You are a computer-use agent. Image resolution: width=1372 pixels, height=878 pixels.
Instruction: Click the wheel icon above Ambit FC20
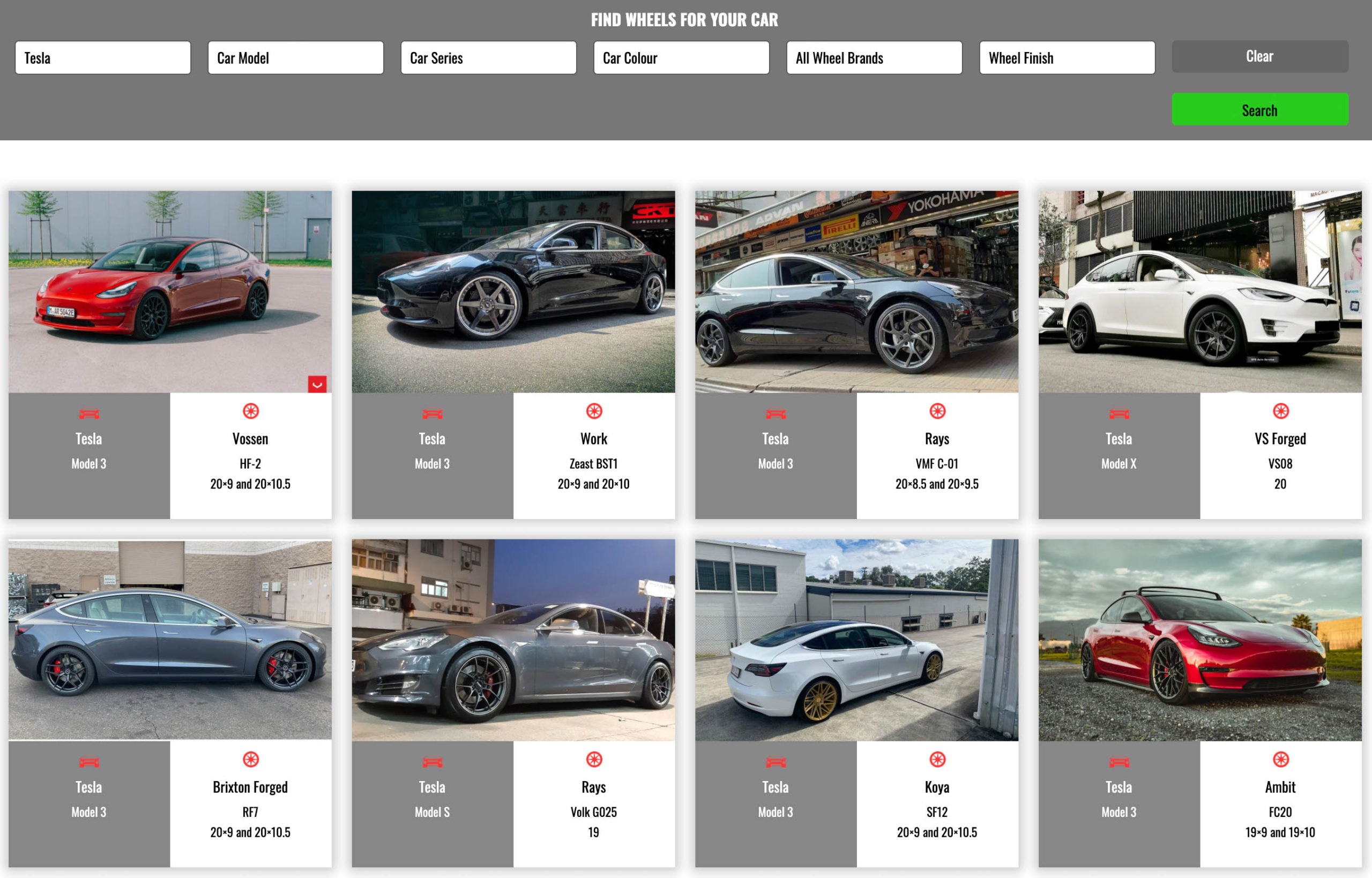tap(1280, 760)
